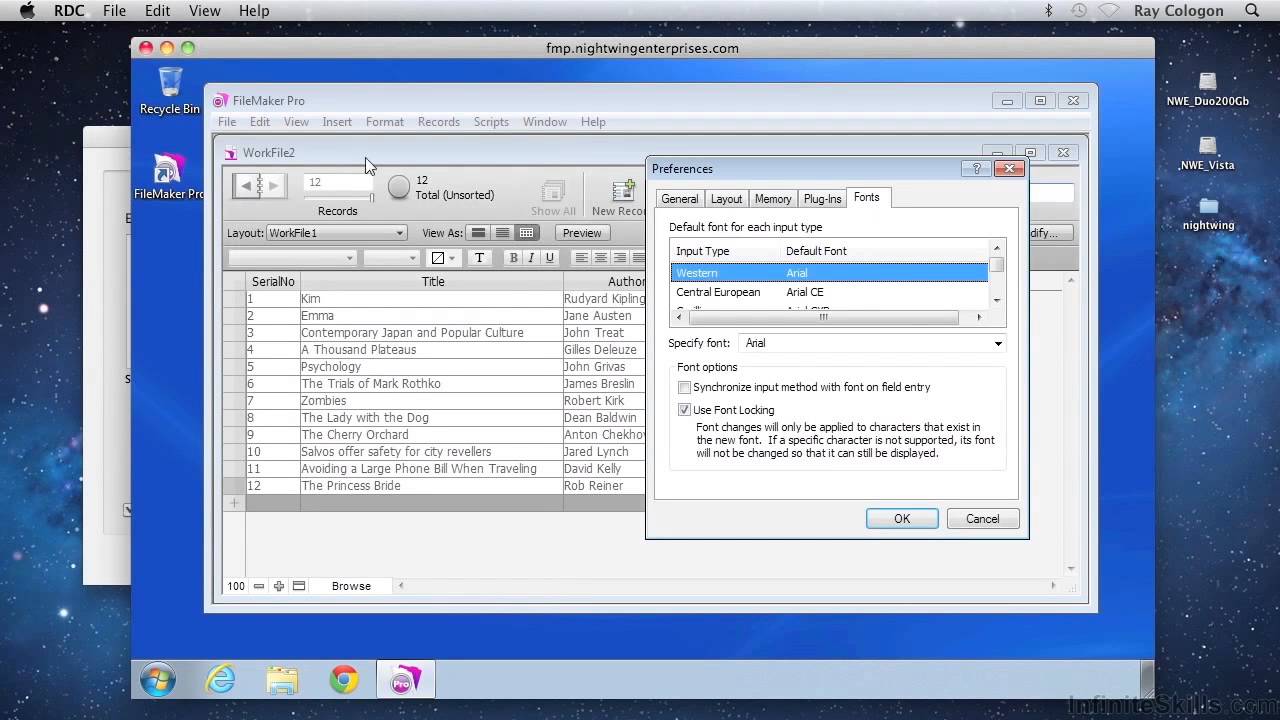Screen dimensions: 1280x720
Task: Select Western input type row
Action: coord(828,273)
